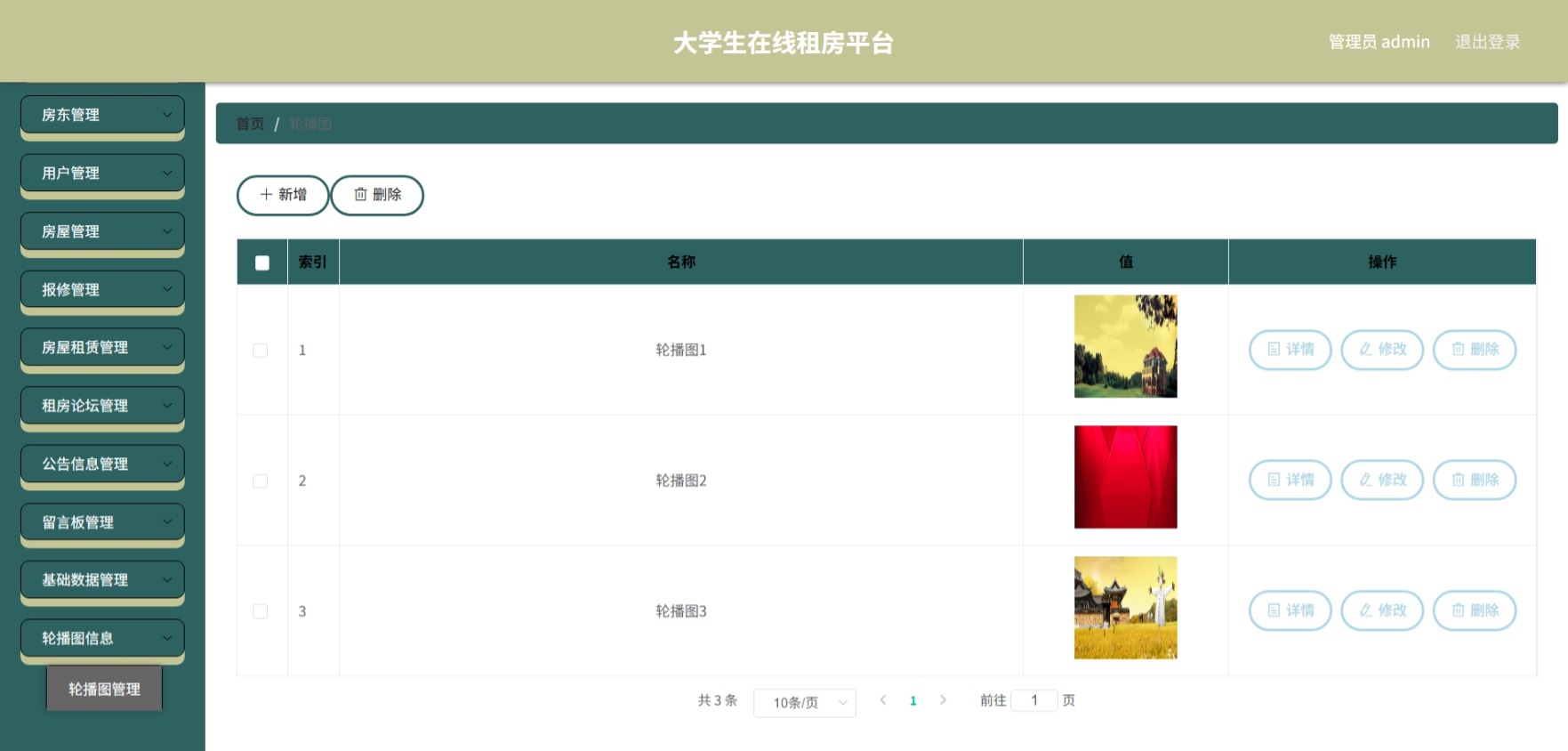Click 退出登录 to log out
This screenshot has width=1568, height=751.
1487,42
